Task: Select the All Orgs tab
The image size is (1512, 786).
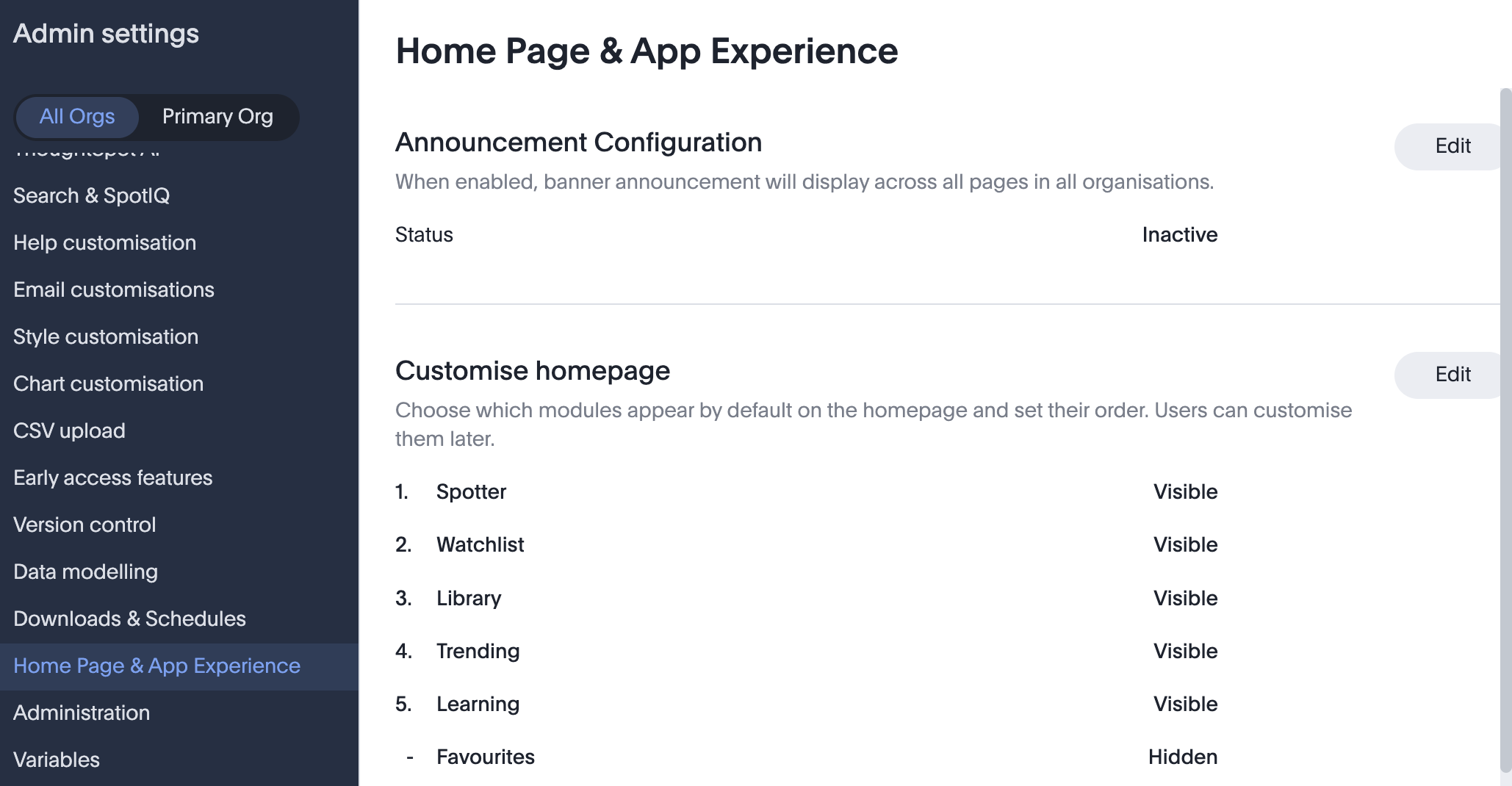Action: 77,116
